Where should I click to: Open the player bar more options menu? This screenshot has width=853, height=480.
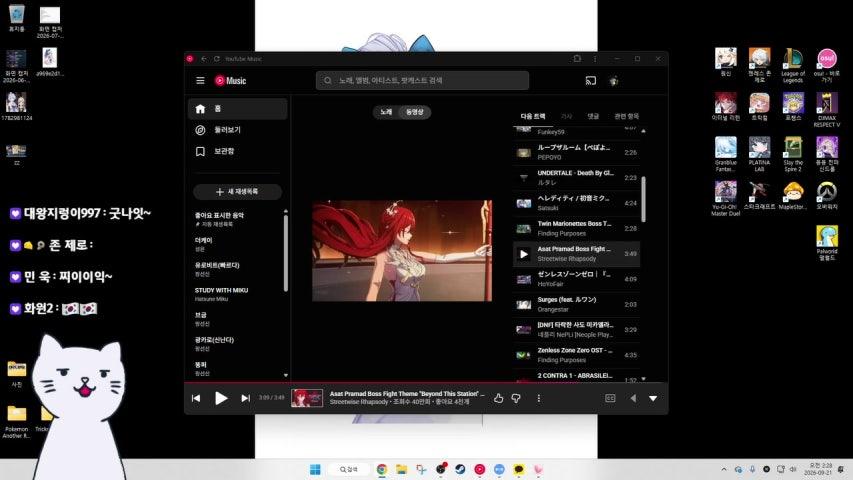539,398
